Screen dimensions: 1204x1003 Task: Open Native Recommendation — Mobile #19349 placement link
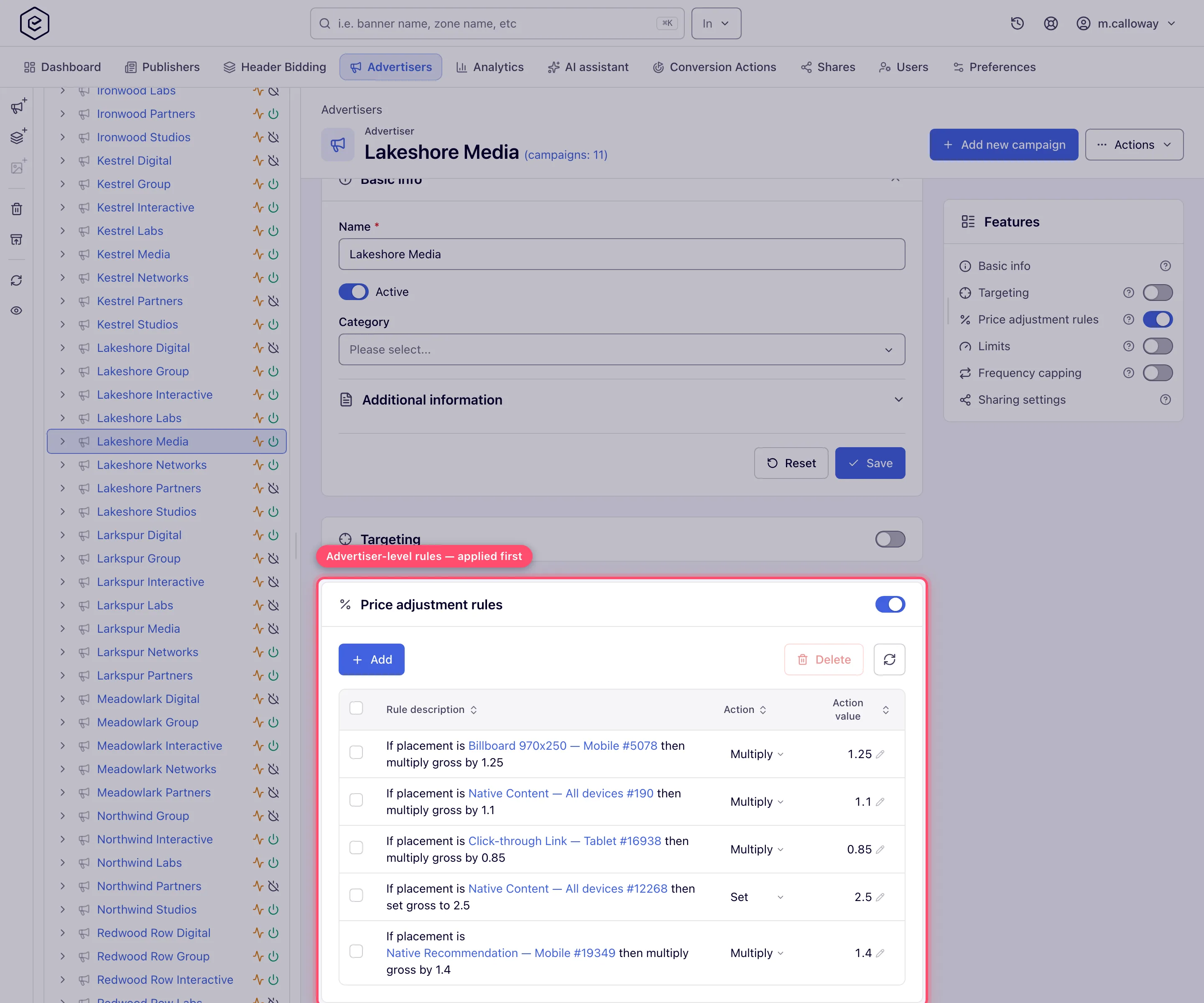point(500,953)
